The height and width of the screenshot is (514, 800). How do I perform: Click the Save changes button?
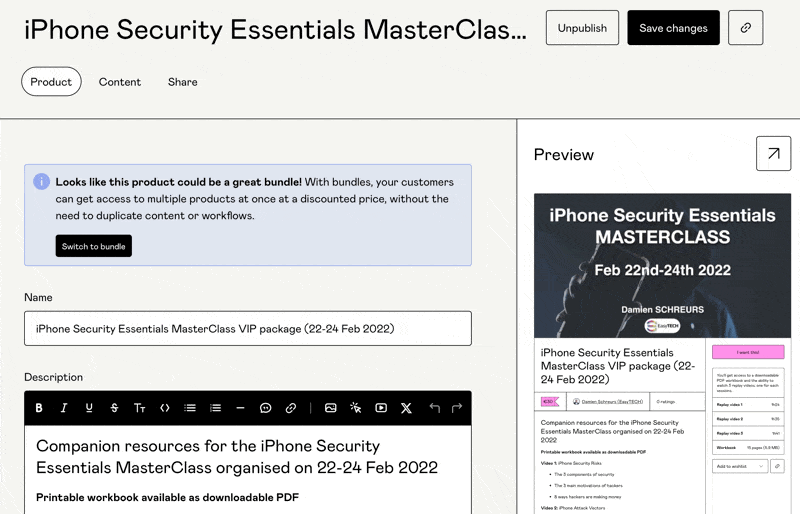click(x=673, y=28)
